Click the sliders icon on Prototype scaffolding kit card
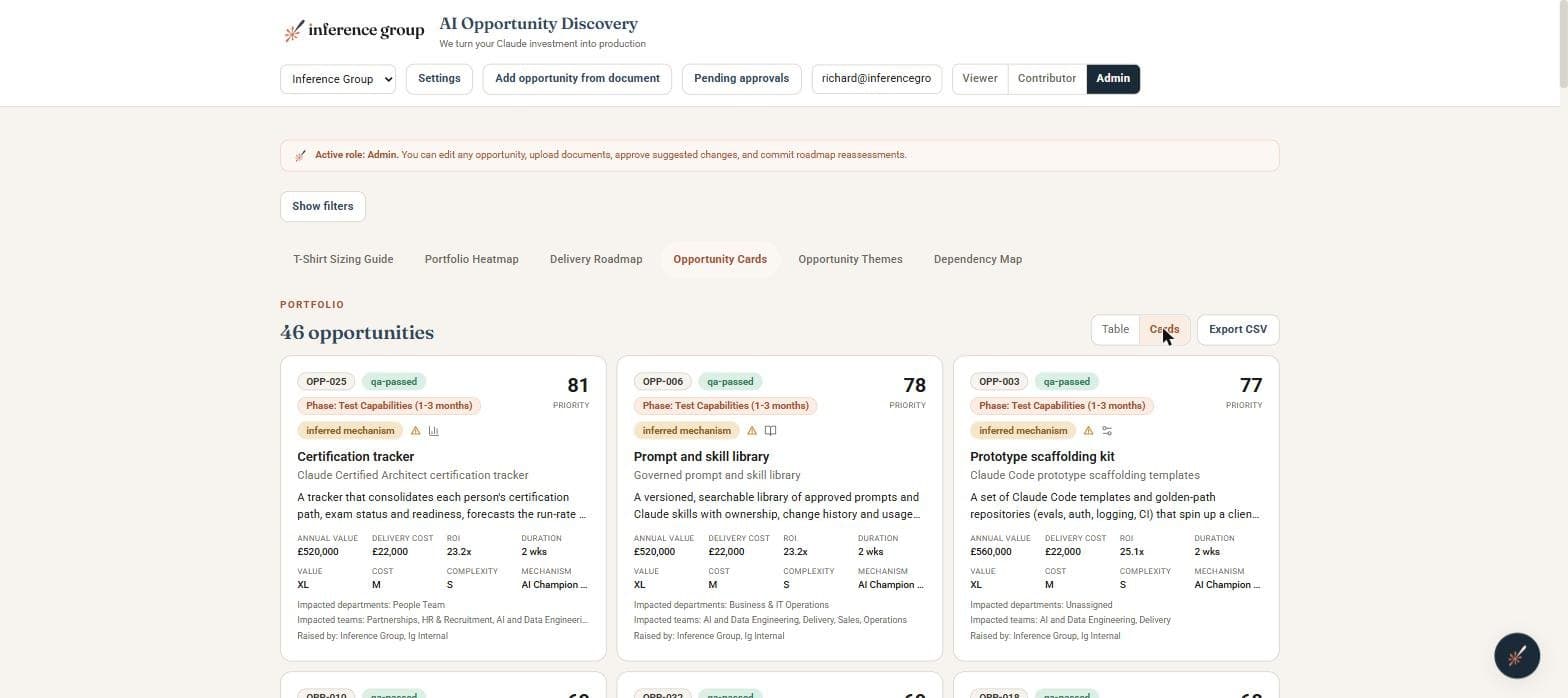The image size is (1568, 698). tap(1107, 431)
